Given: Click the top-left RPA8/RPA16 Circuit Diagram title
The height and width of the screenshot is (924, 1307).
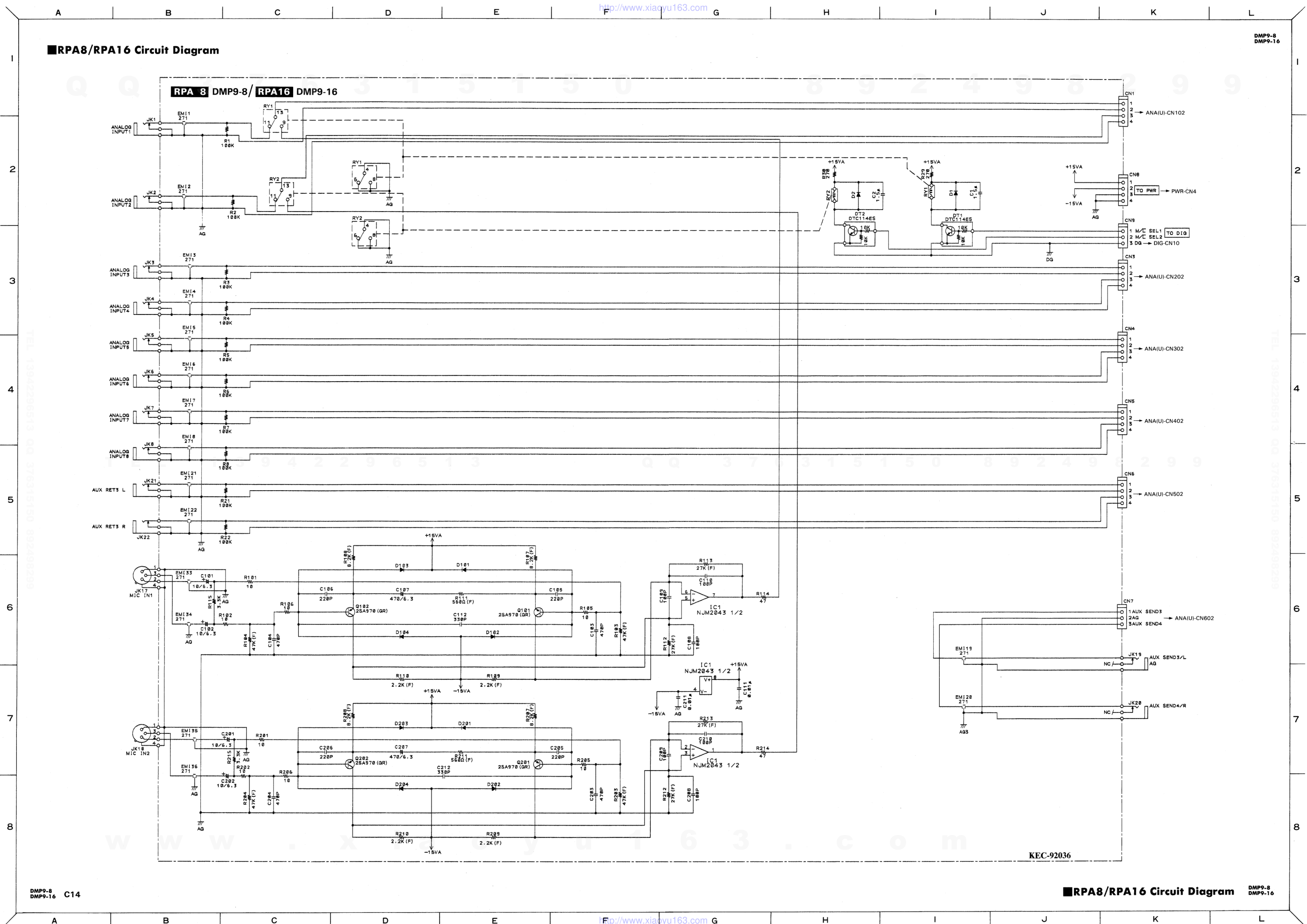Looking at the screenshot, I should (x=133, y=50).
